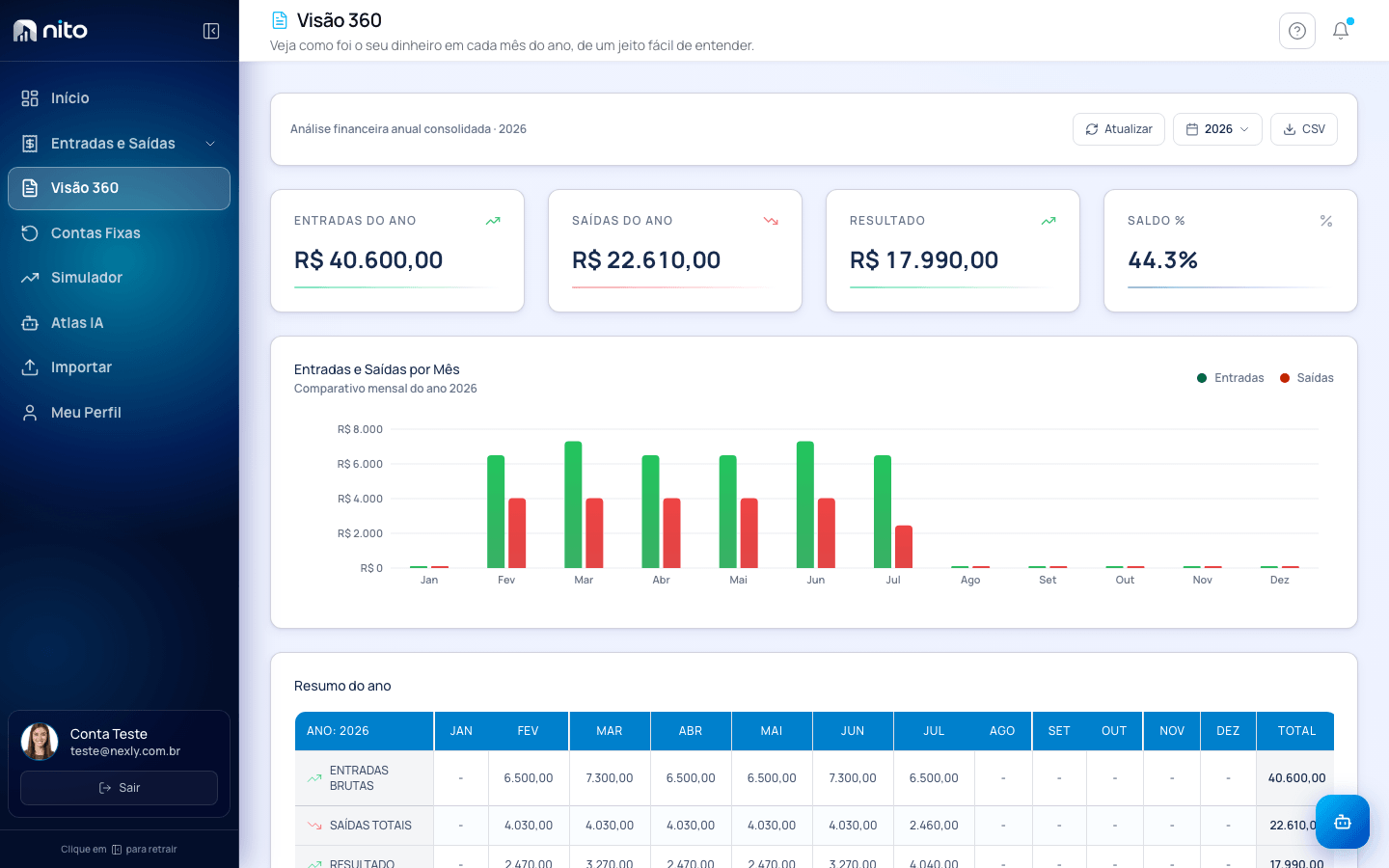This screenshot has width=1389, height=868.
Task: Open the notifications bell
Action: pyautogui.click(x=1341, y=31)
